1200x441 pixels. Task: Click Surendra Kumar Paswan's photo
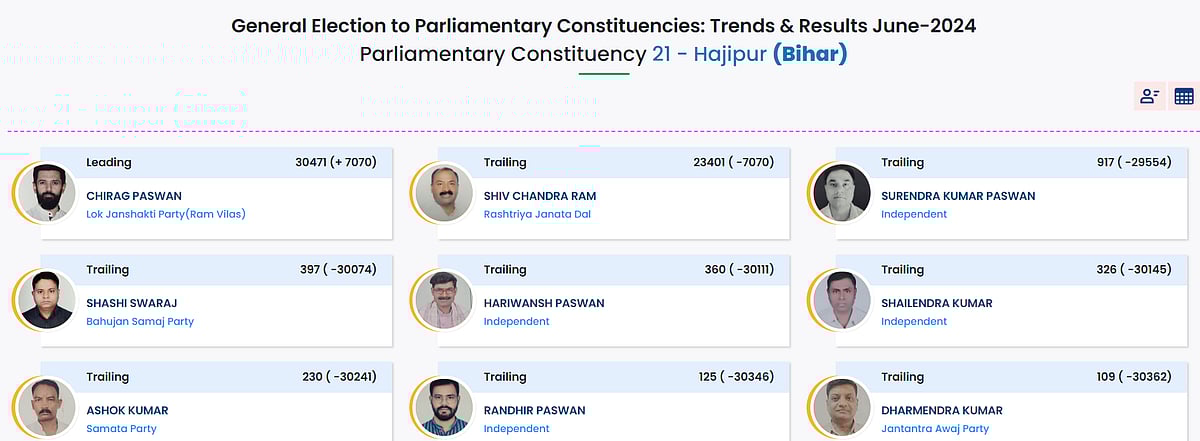pos(840,192)
